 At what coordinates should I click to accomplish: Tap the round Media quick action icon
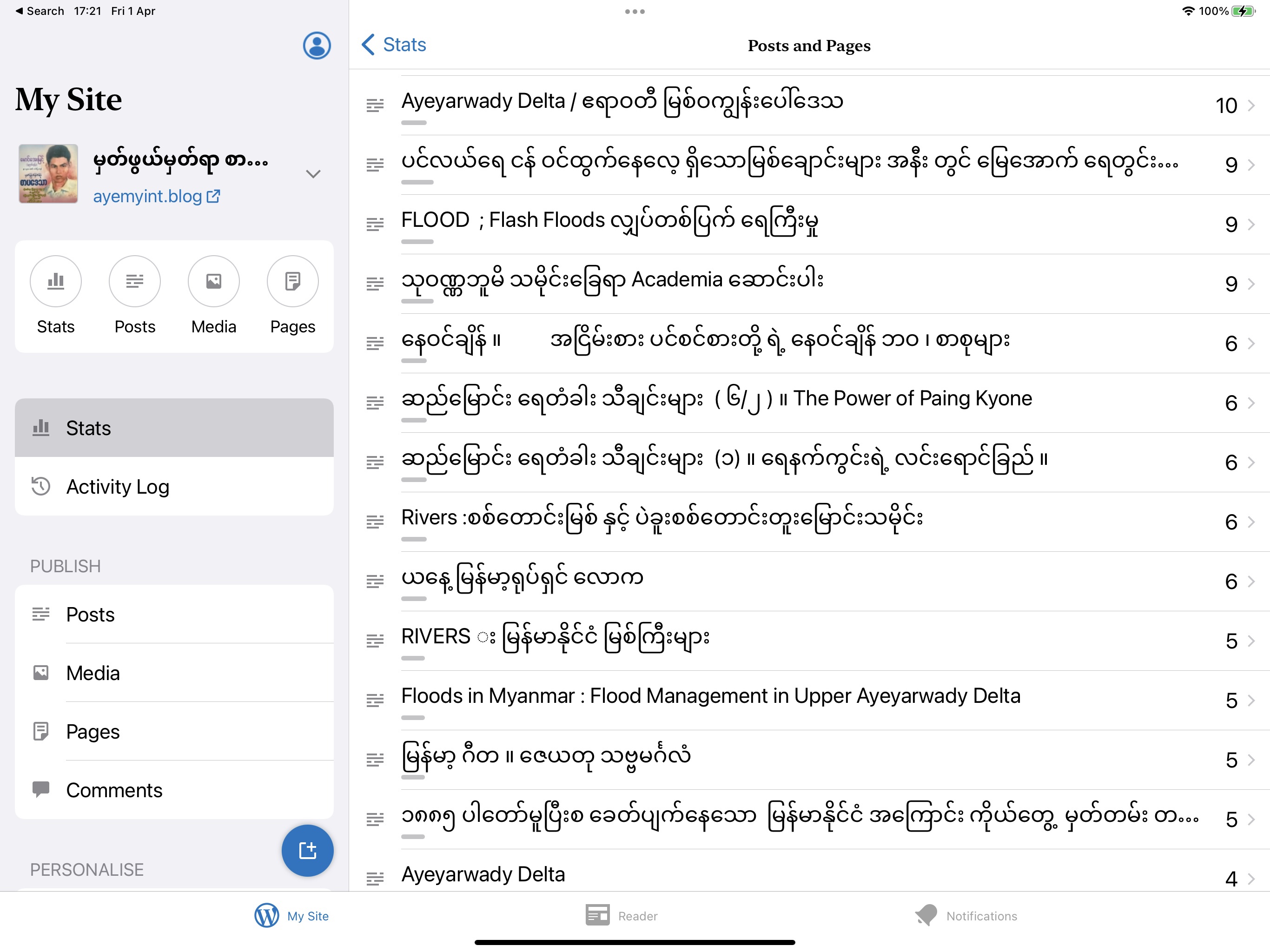pos(213,281)
